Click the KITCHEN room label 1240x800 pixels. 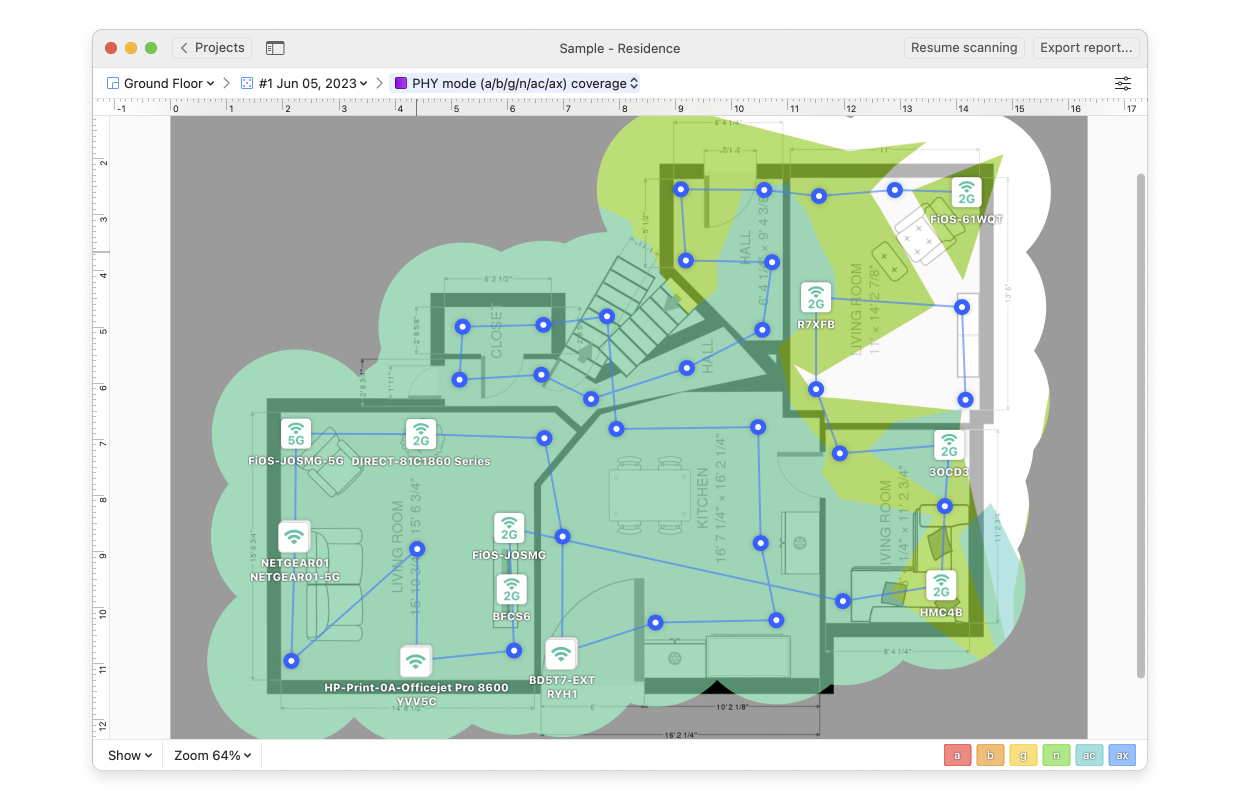703,499
